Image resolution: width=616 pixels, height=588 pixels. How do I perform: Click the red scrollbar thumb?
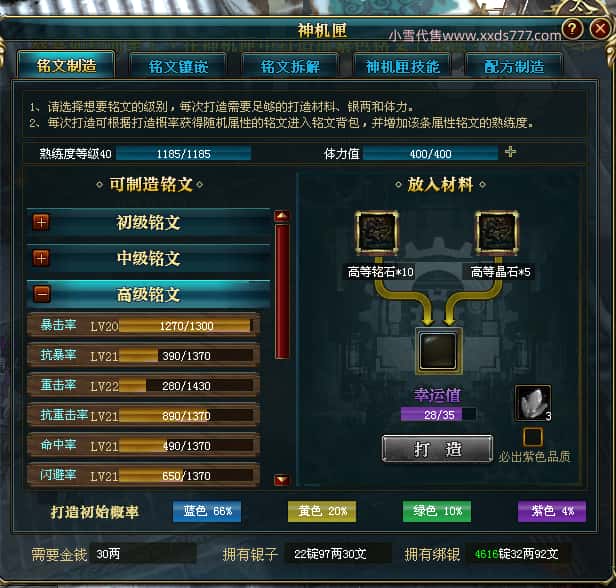282,291
